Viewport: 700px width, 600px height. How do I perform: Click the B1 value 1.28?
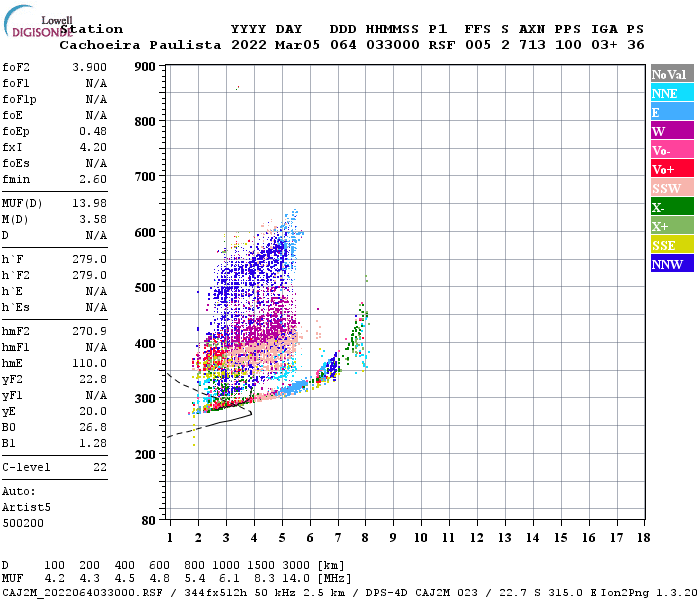coord(93,444)
